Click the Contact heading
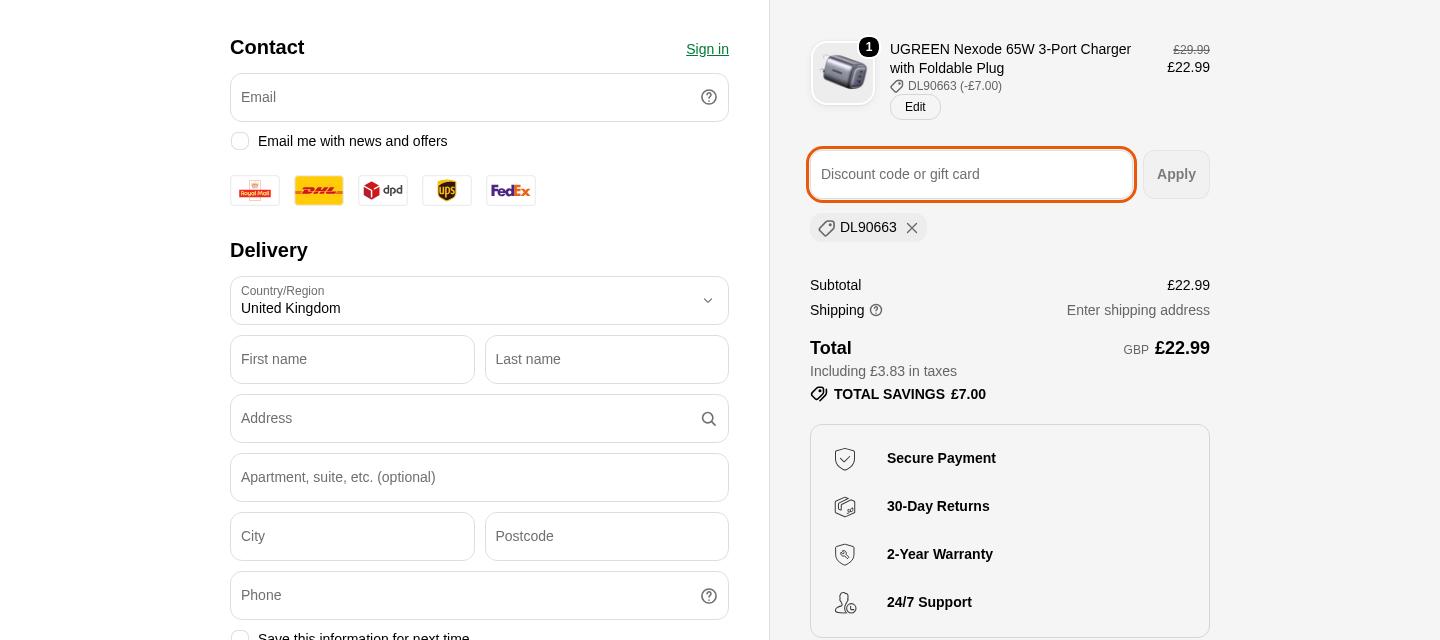The image size is (1440, 640). (x=267, y=47)
